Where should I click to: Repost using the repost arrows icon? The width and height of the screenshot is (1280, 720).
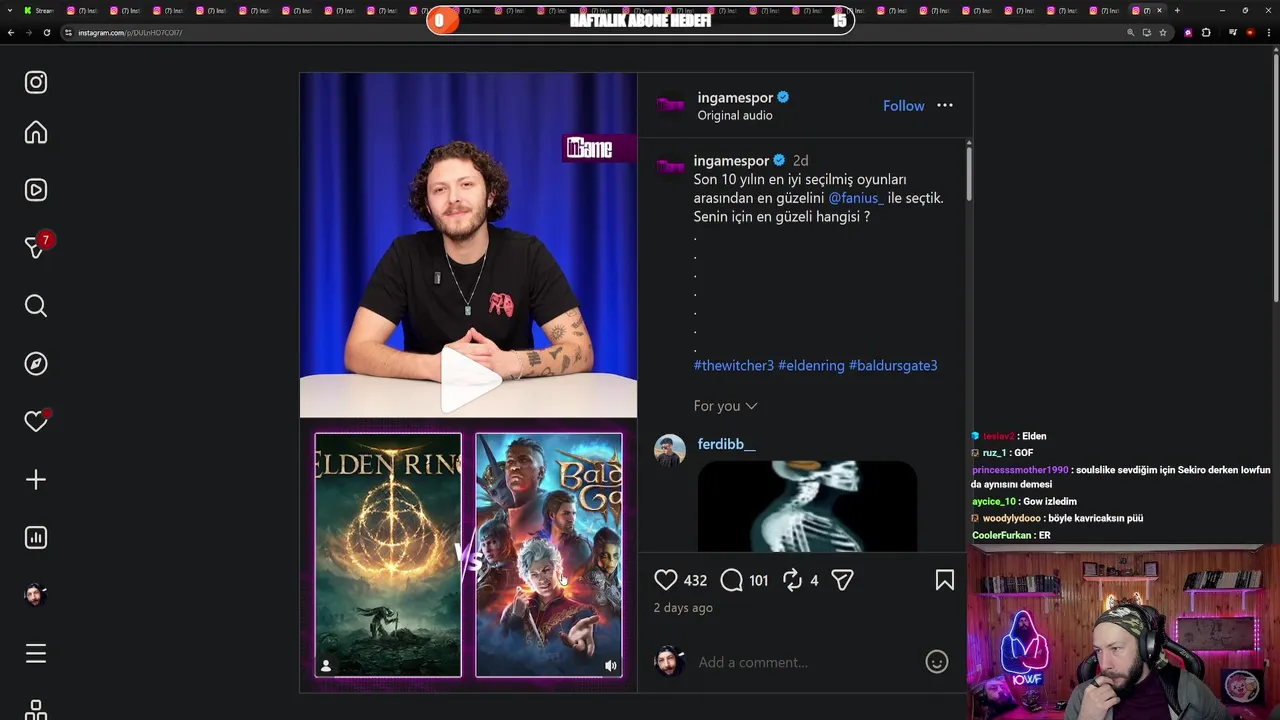tap(793, 580)
